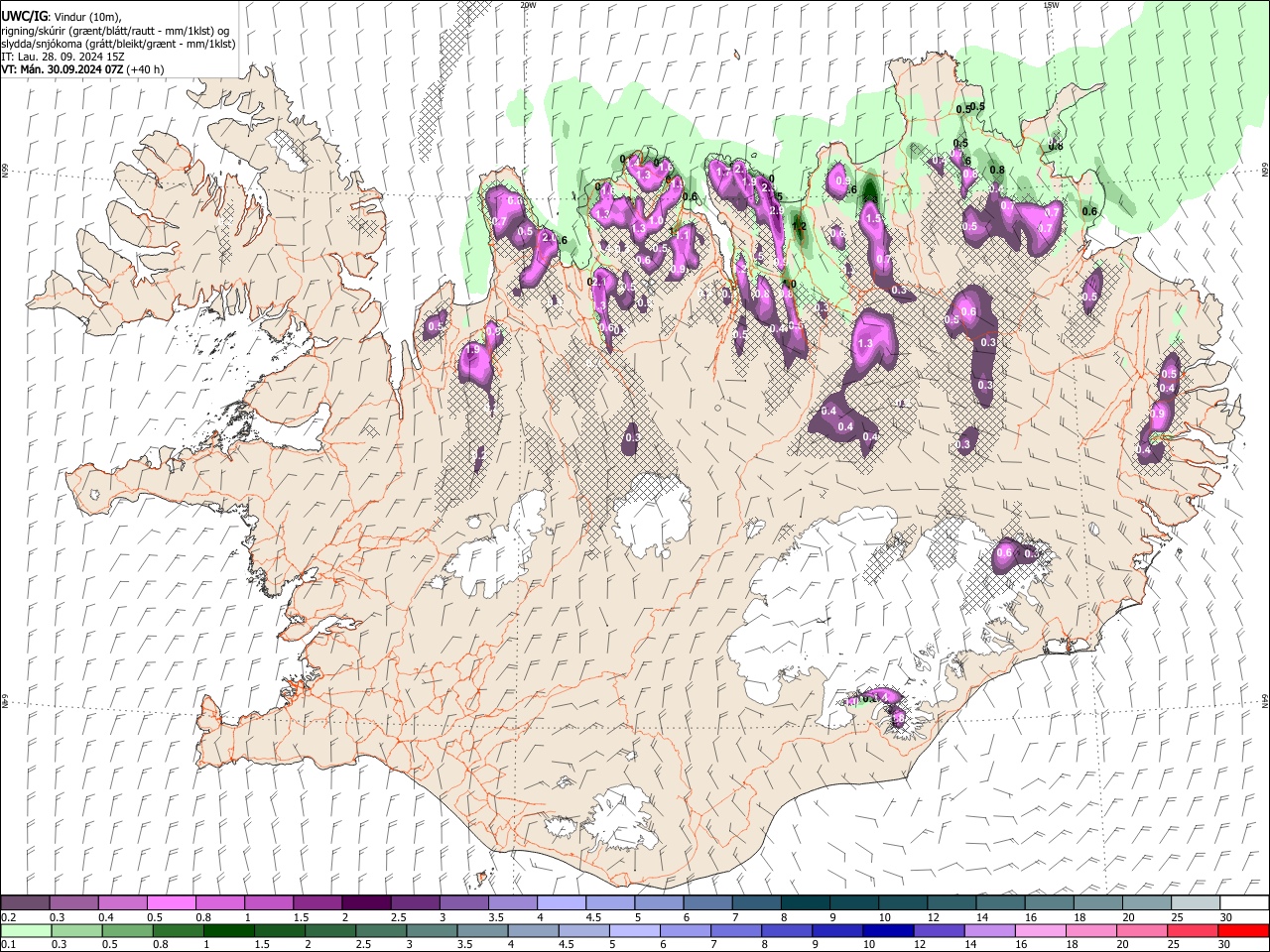Image resolution: width=1270 pixels, height=952 pixels.
Task: Click the 'VT: Mán. 30.09.2024 07Z' line
Action: click(x=63, y=69)
